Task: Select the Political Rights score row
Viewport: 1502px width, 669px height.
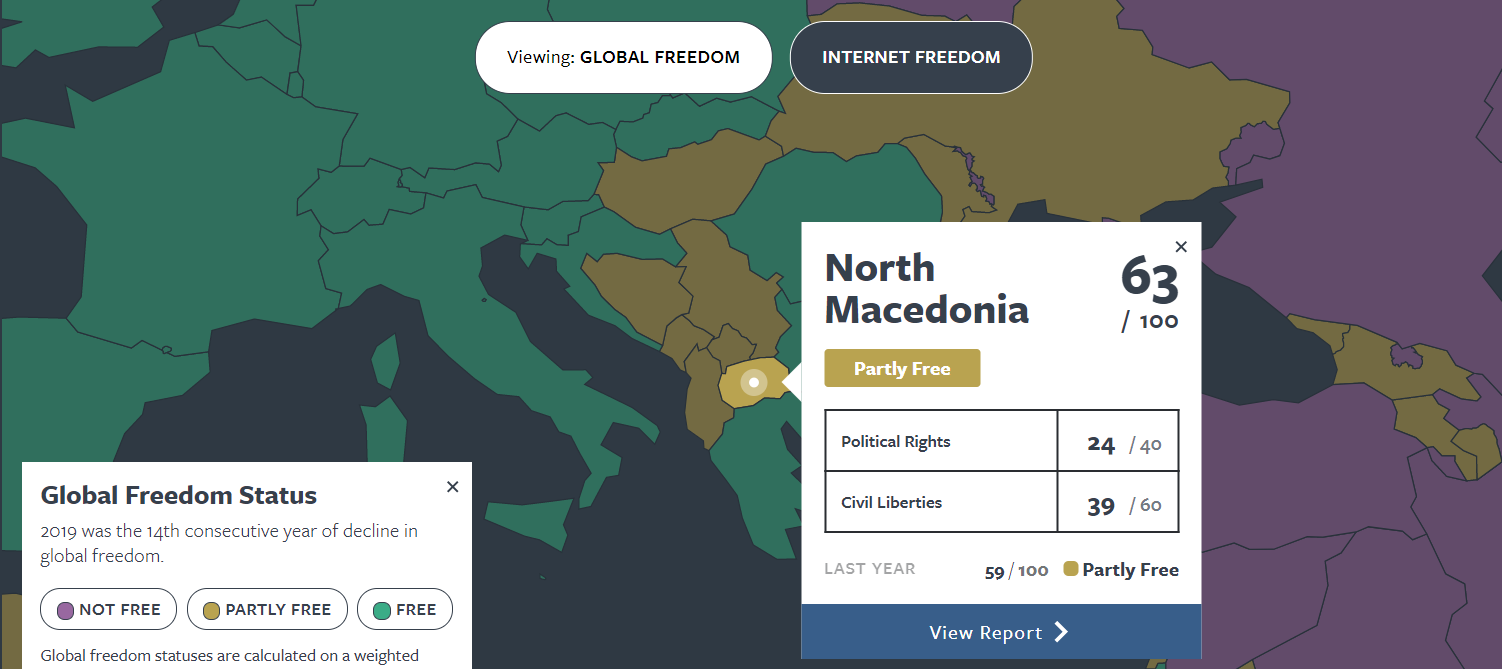Action: click(1002, 441)
